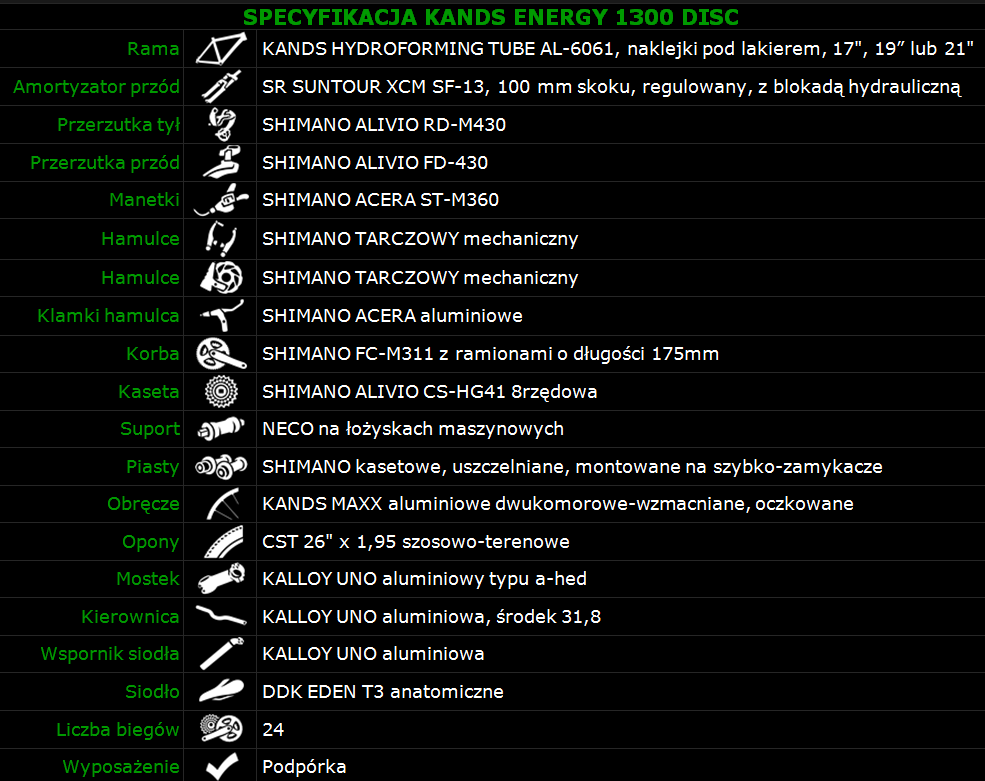The height and width of the screenshot is (781, 985).
Task: Click the Piasty label
Action: [x=153, y=467]
